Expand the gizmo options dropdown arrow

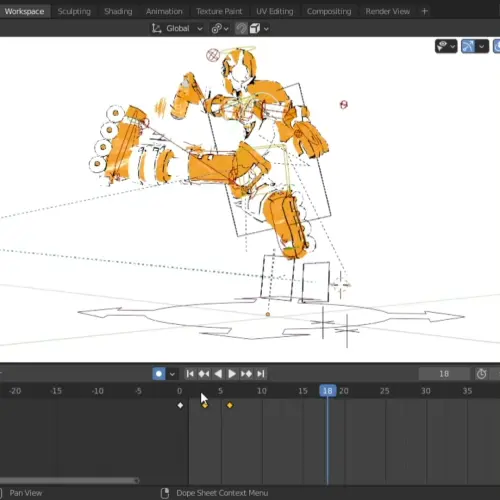(x=482, y=46)
